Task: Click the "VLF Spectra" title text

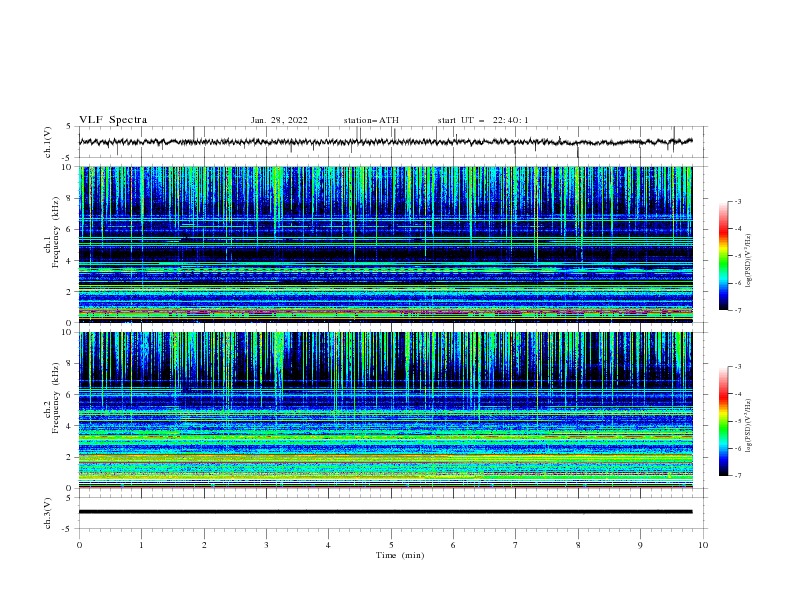Action: (x=113, y=120)
